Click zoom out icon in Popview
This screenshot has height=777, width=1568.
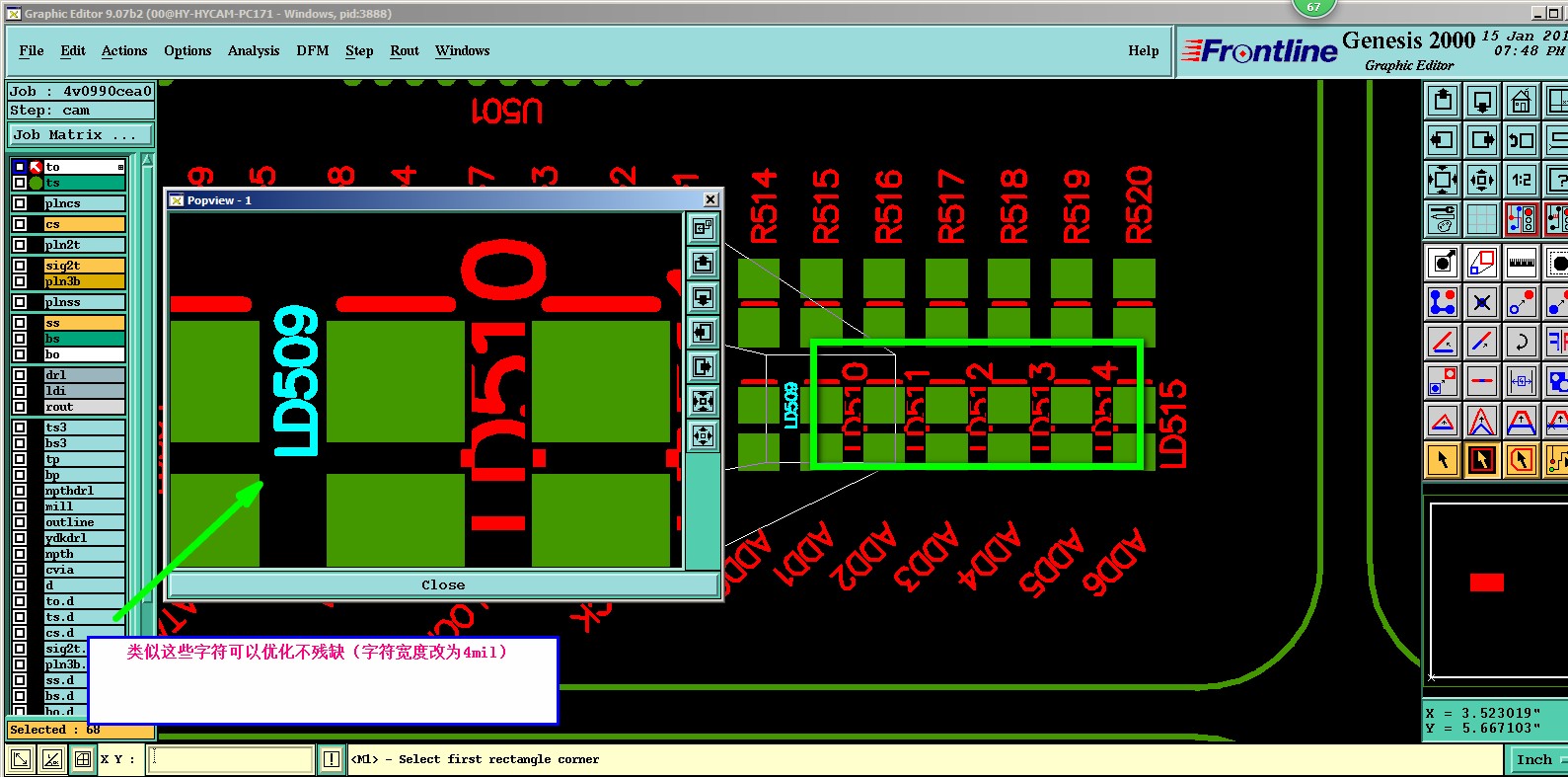(x=703, y=435)
